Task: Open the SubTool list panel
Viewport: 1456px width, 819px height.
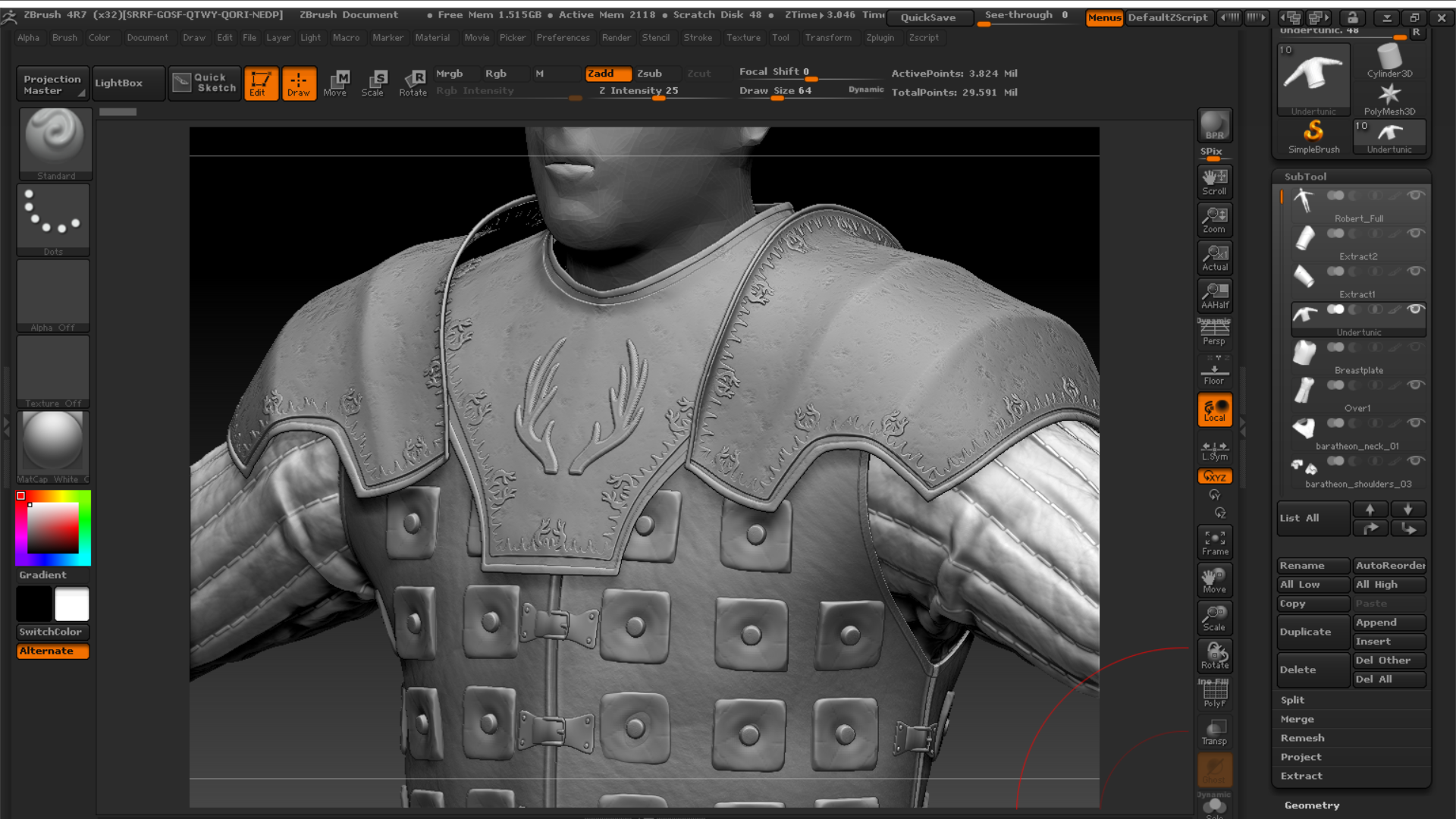Action: click(x=1300, y=517)
